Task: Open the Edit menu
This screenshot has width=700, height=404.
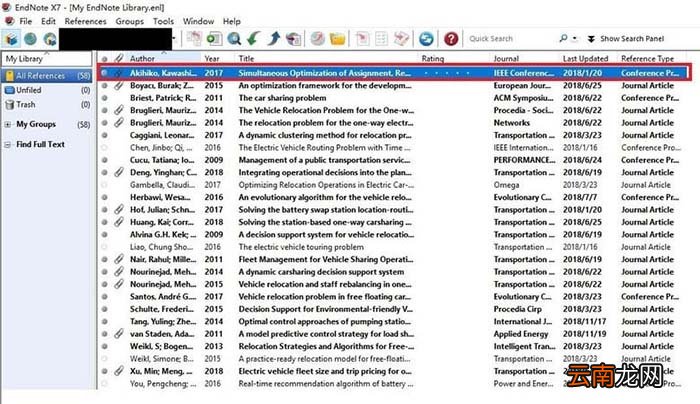Action: pyautogui.click(x=48, y=21)
